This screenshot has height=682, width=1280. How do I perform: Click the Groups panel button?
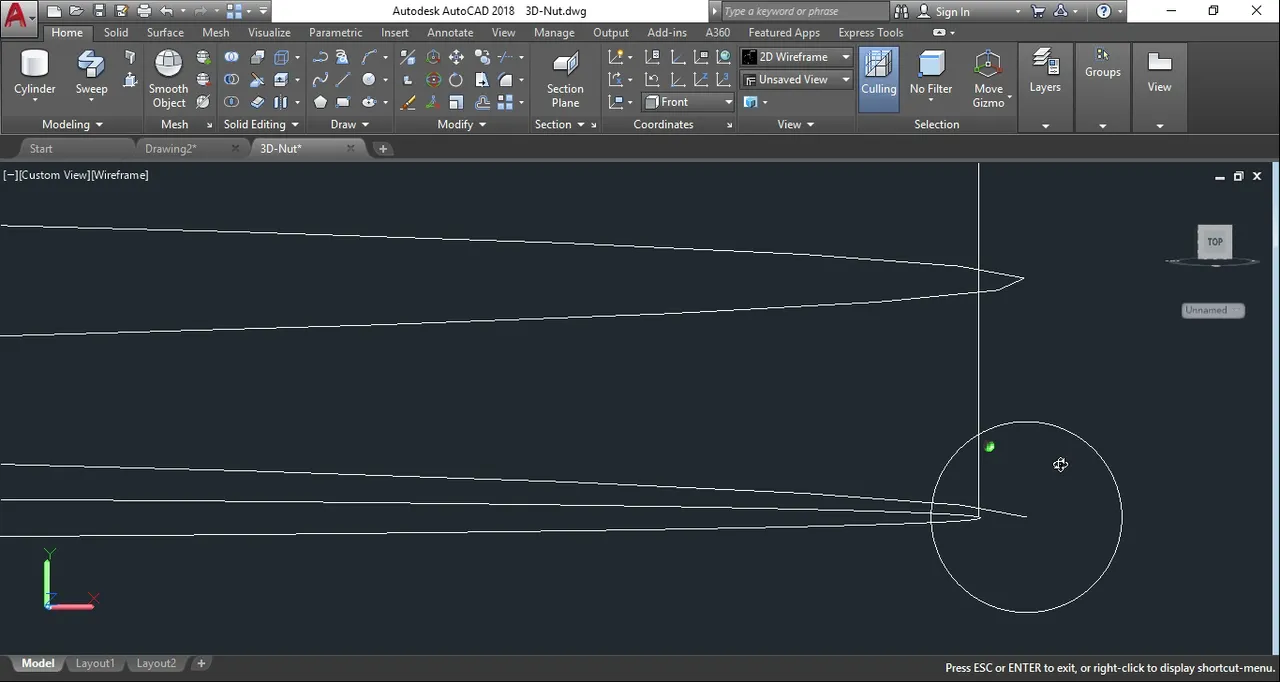pos(1102,64)
